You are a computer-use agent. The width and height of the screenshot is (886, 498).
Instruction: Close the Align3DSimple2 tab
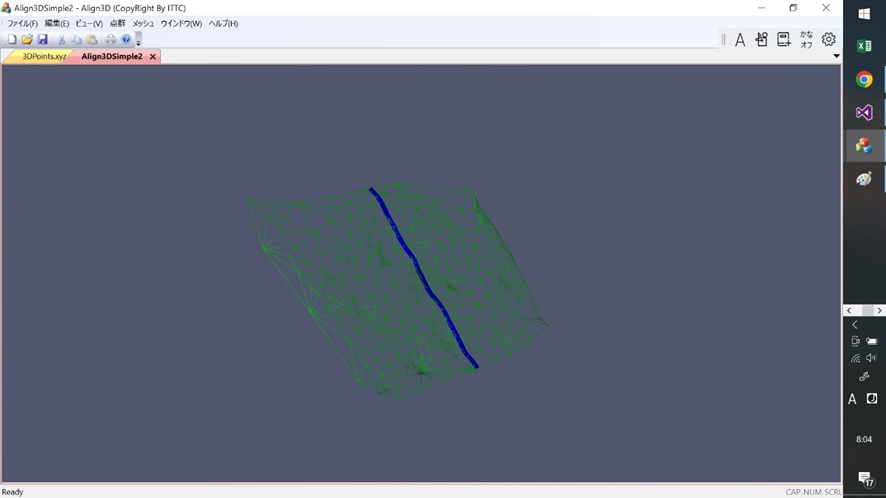[153, 57]
